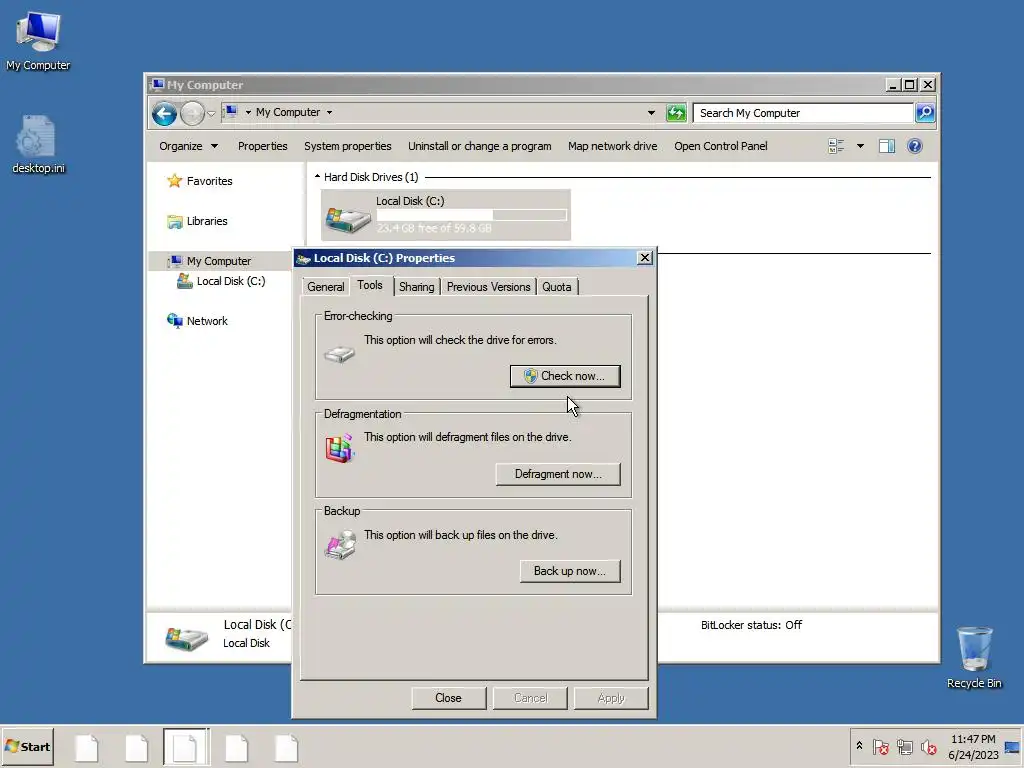Open the Organize dropdown menu

(188, 146)
